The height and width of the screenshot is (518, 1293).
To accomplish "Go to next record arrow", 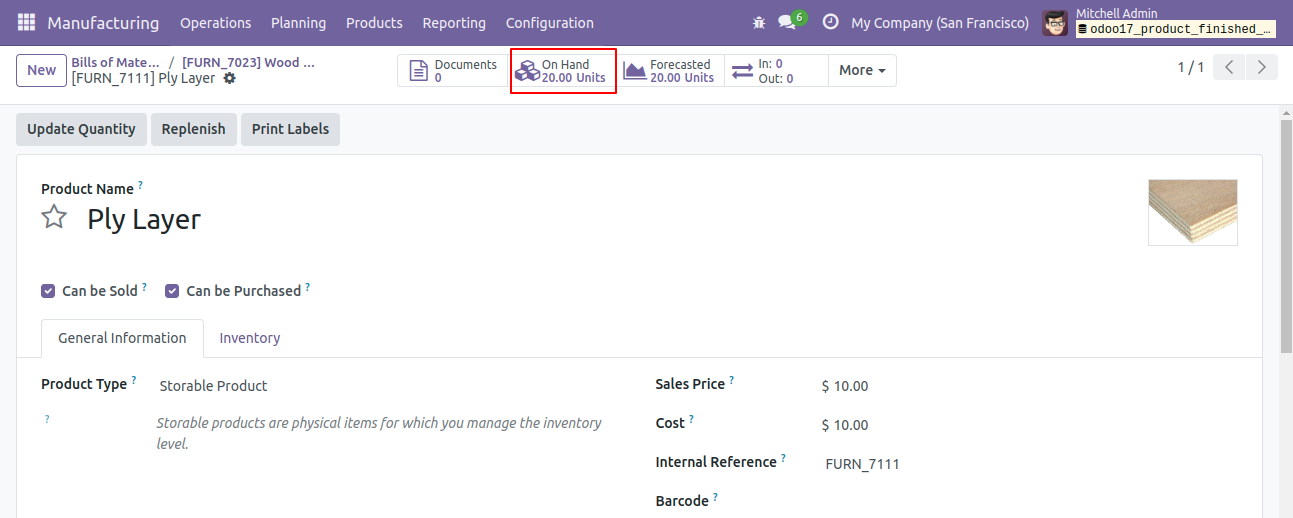I will tap(1262, 68).
